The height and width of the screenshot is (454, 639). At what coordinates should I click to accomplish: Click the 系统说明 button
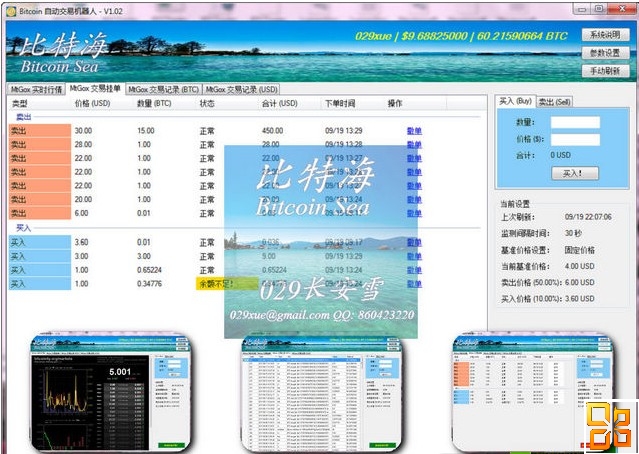point(605,35)
